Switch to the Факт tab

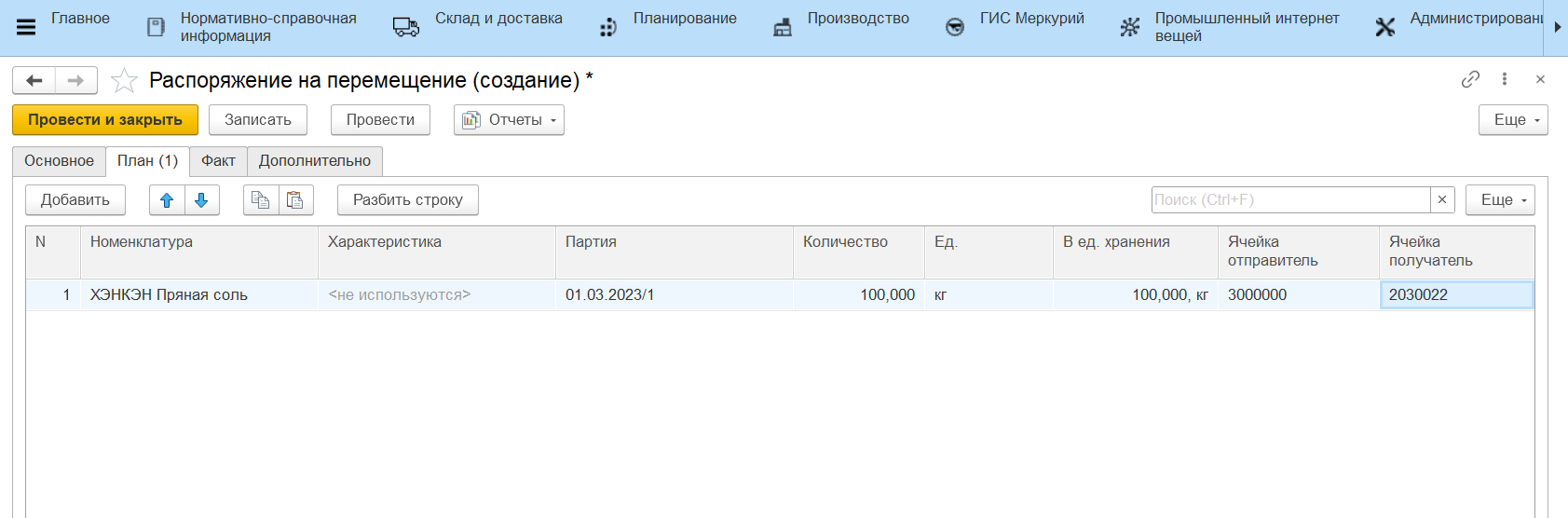[x=218, y=161]
